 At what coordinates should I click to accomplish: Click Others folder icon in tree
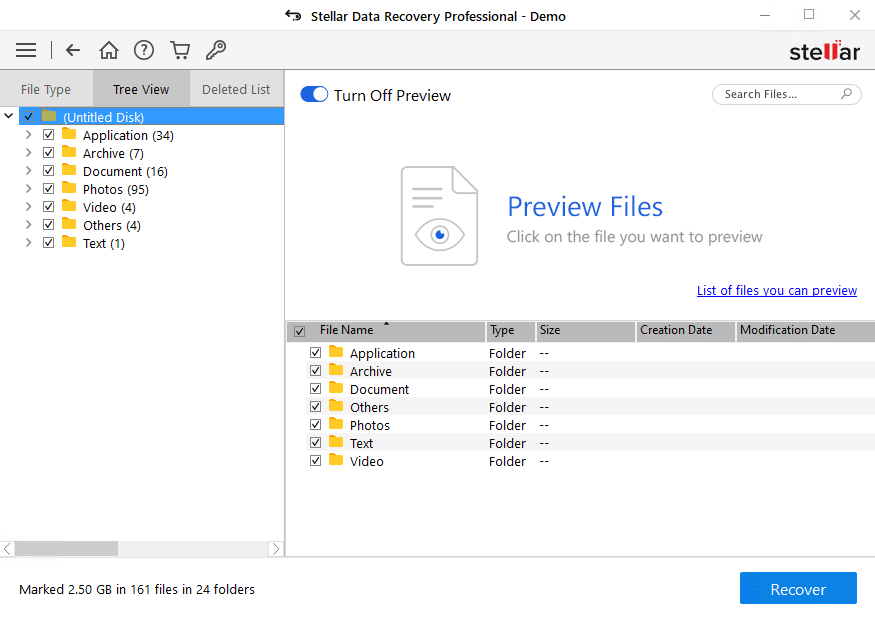click(x=69, y=224)
